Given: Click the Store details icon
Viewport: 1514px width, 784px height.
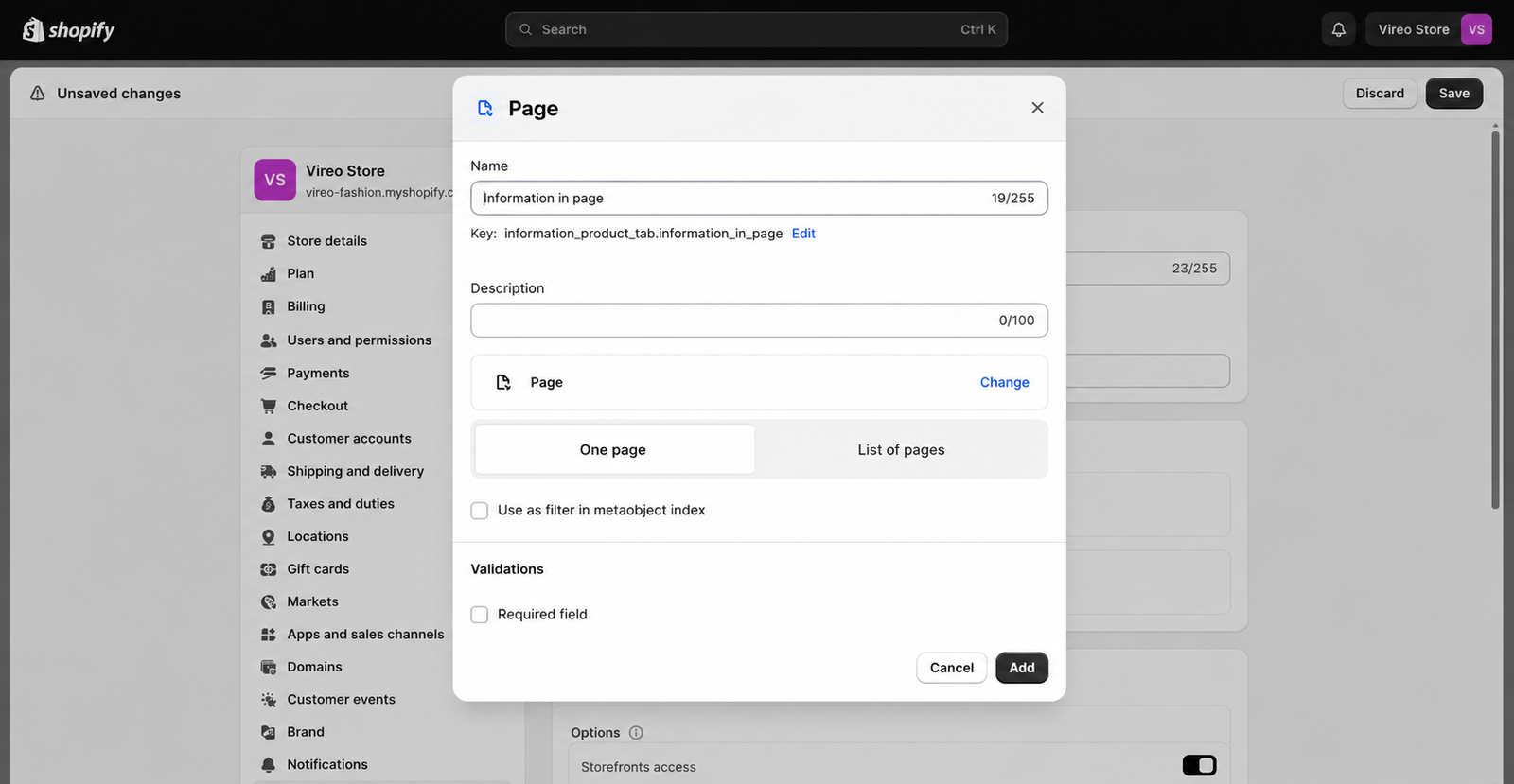Looking at the screenshot, I should (268, 241).
